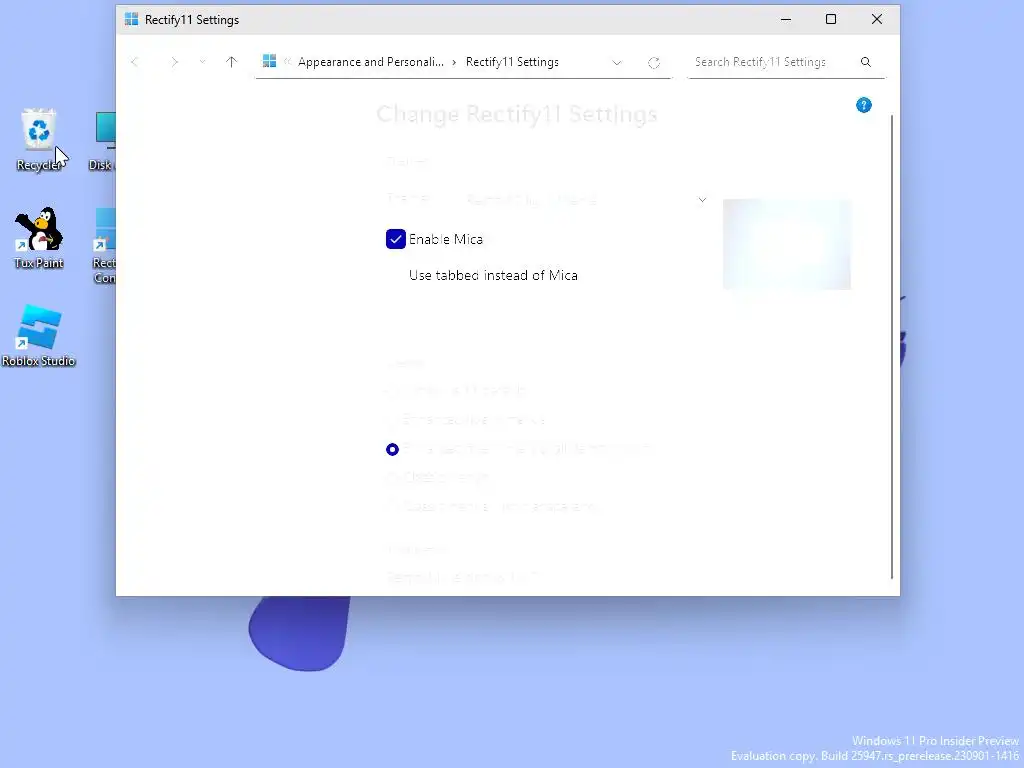Minimize the Rectify11 Settings window
The height and width of the screenshot is (768, 1024).
[x=786, y=20]
